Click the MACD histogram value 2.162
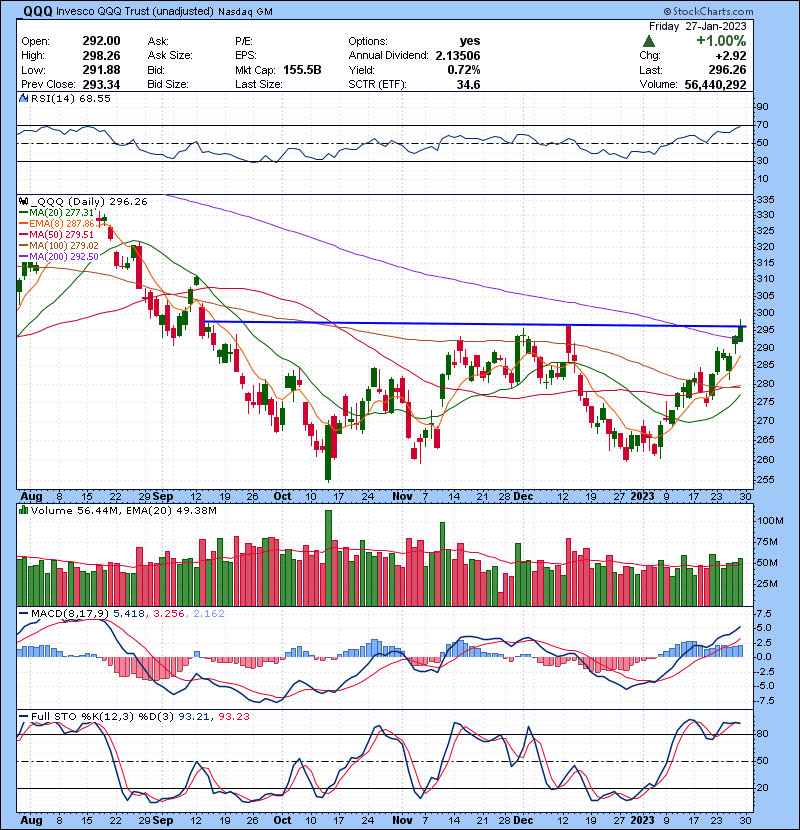The width and height of the screenshot is (800, 830). (209, 614)
